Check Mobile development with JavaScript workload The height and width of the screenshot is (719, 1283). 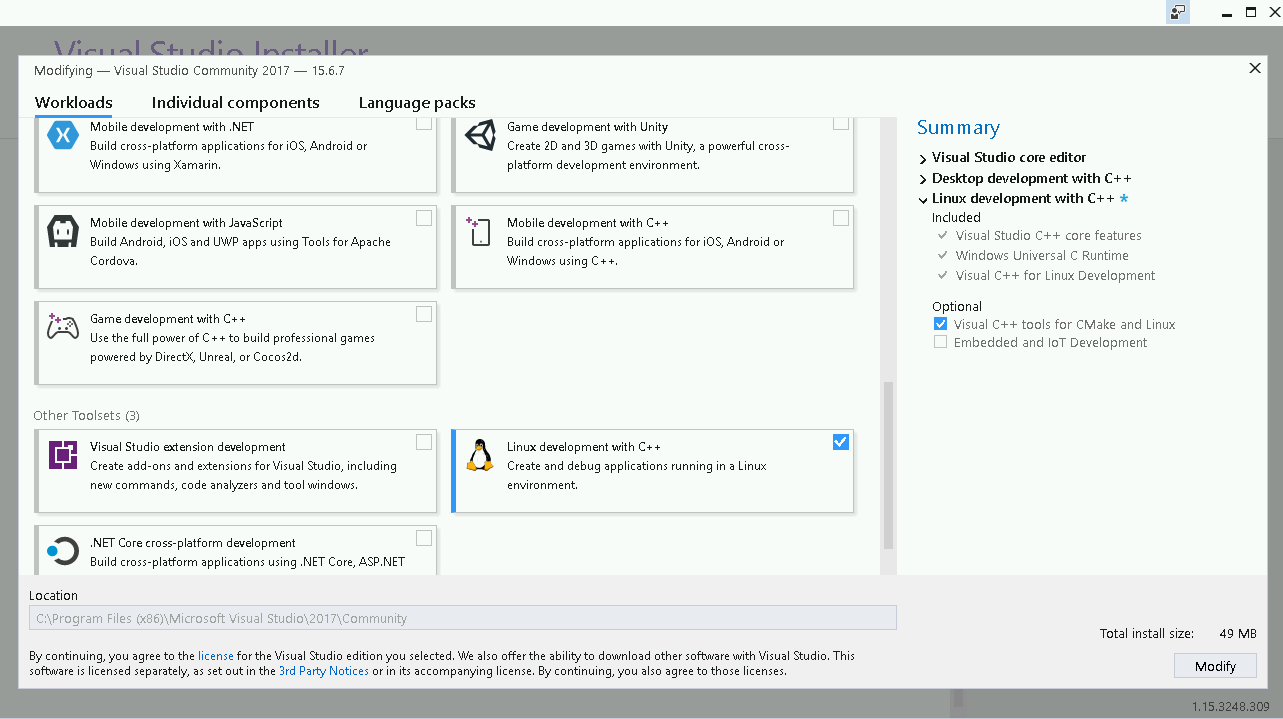424,218
